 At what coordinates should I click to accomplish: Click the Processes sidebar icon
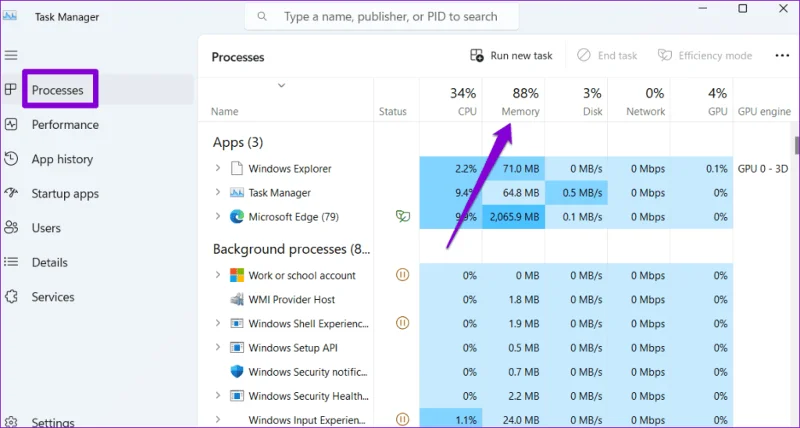pos(11,90)
